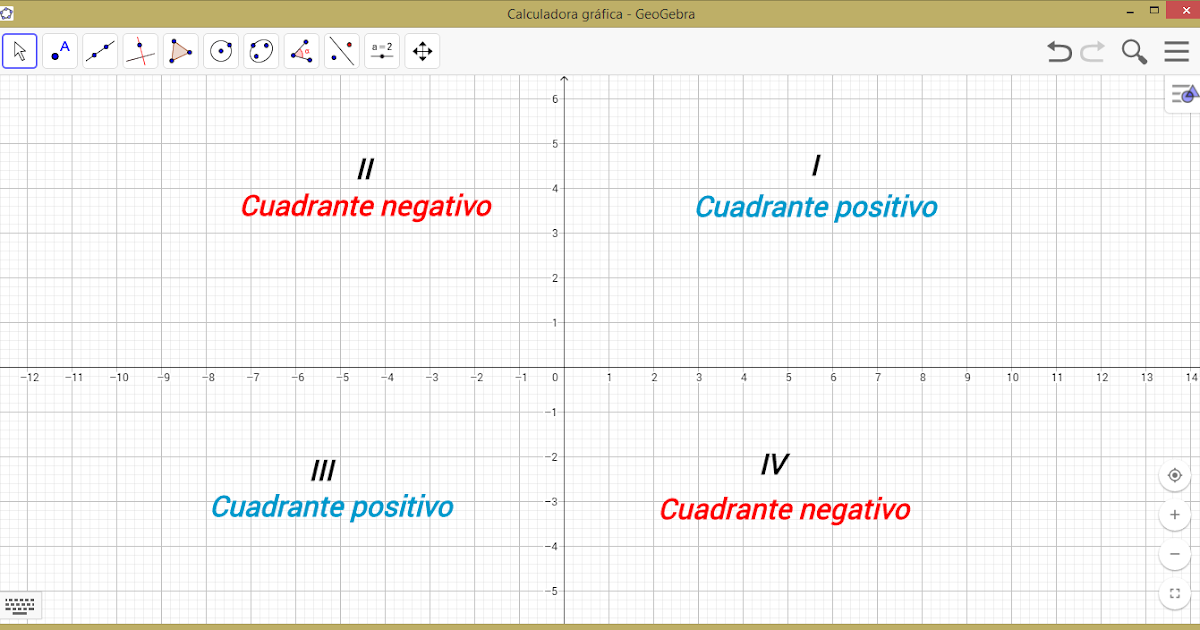Click Zoom In on the graphics view

(1174, 514)
